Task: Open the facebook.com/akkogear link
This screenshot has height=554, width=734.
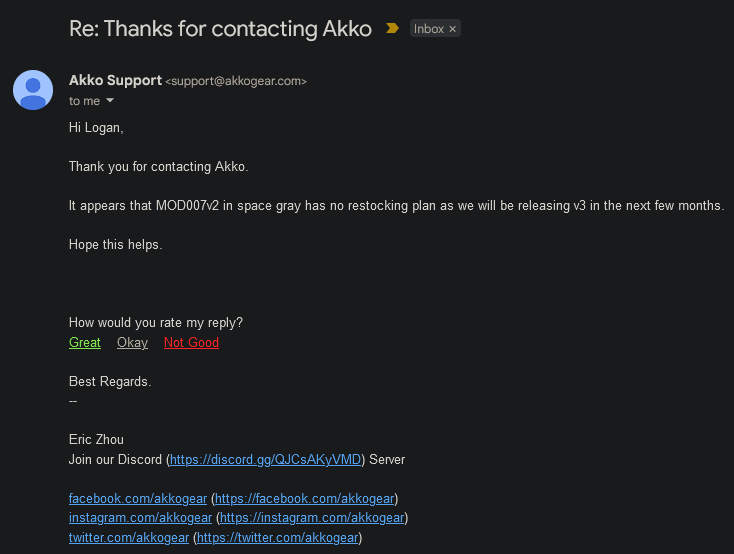Action: coord(138,498)
